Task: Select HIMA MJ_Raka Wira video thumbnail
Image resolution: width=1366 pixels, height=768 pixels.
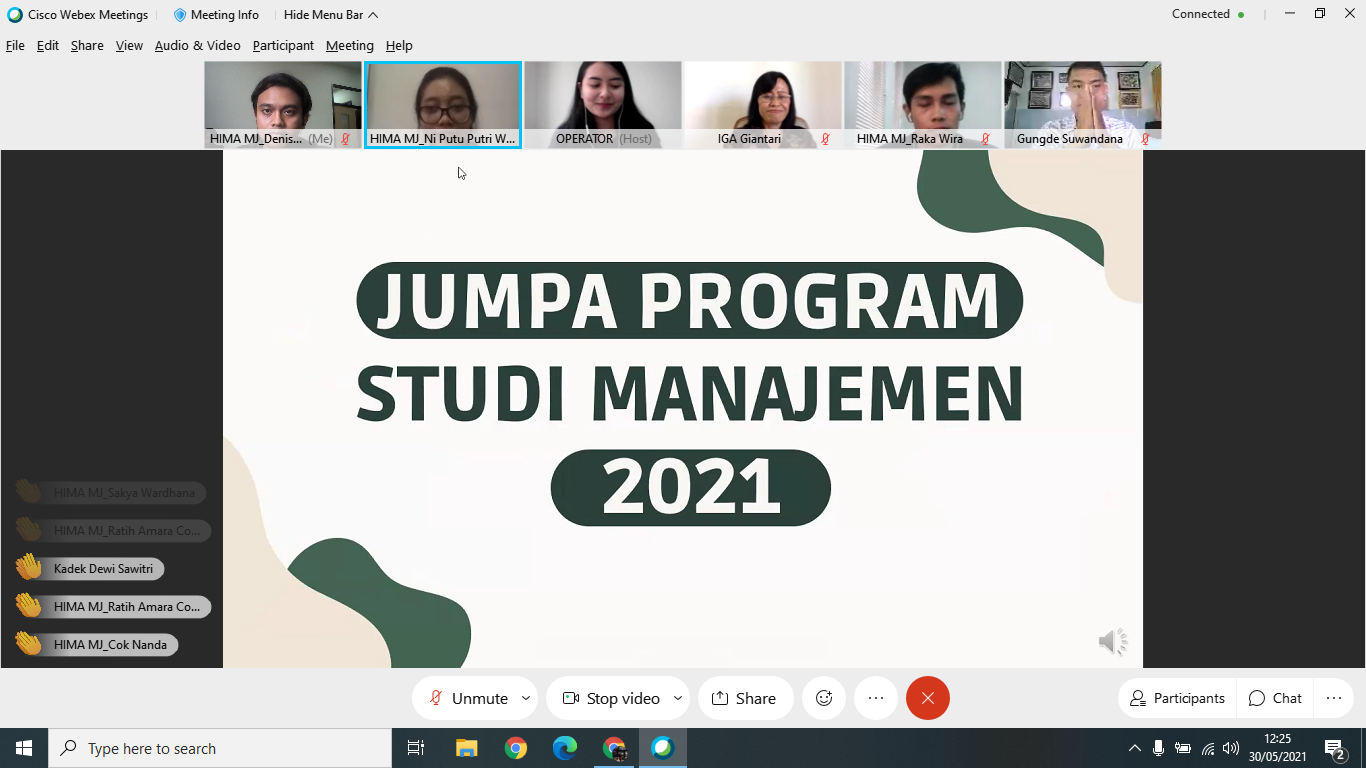Action: [x=923, y=105]
